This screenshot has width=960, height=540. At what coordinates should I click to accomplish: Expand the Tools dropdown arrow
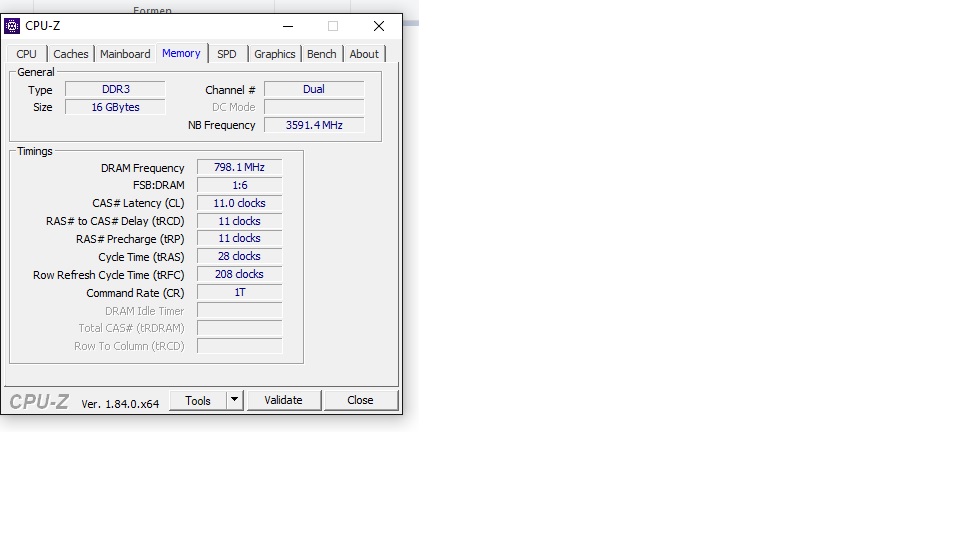click(234, 400)
